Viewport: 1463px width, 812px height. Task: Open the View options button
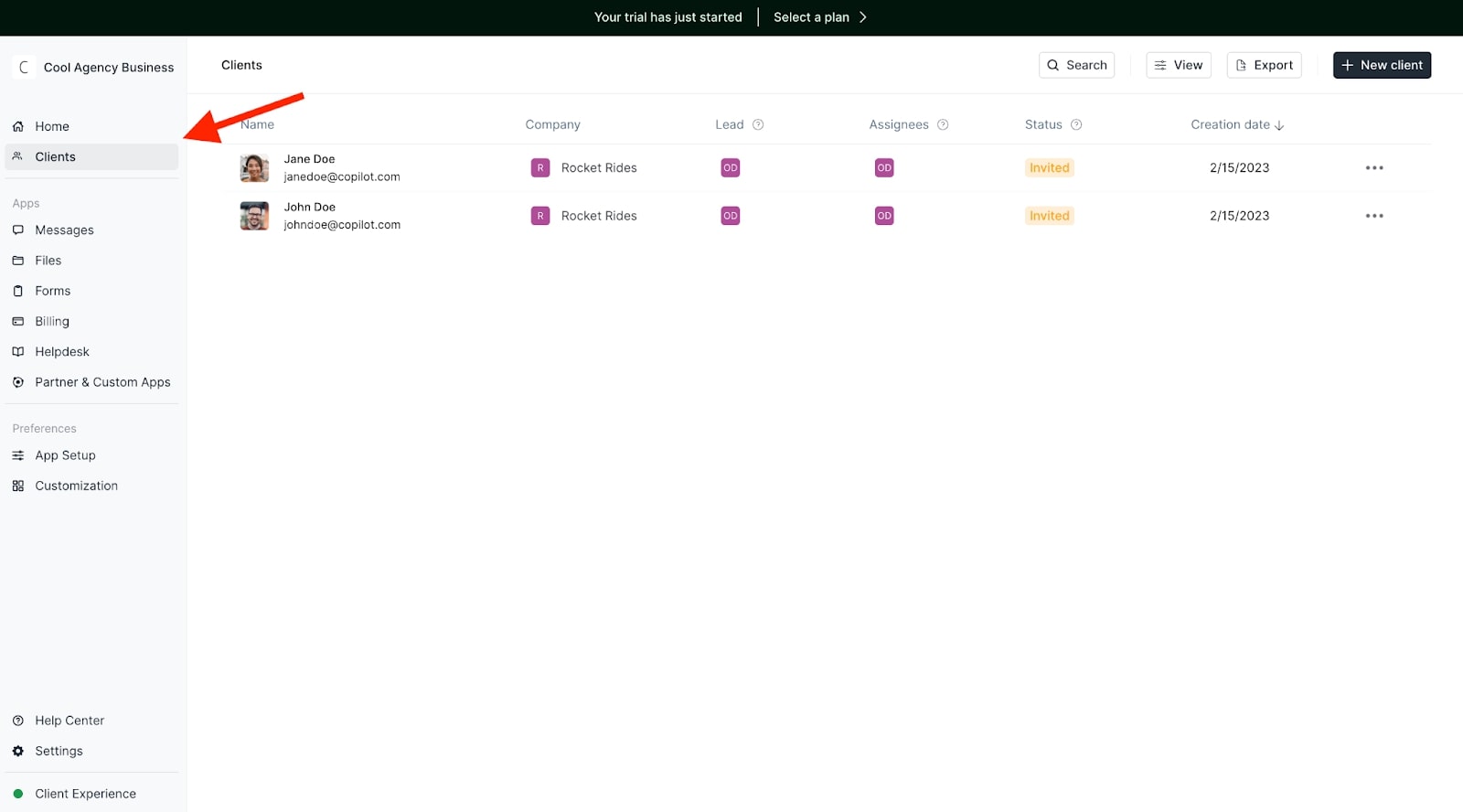tap(1178, 65)
